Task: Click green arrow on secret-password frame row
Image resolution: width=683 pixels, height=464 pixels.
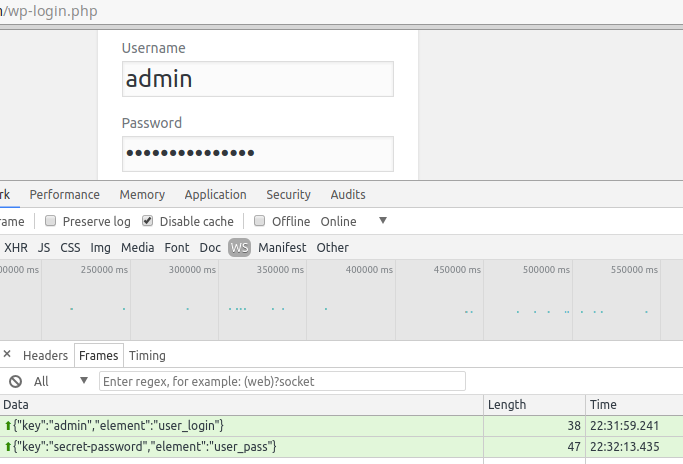Action: pyautogui.click(x=8, y=446)
